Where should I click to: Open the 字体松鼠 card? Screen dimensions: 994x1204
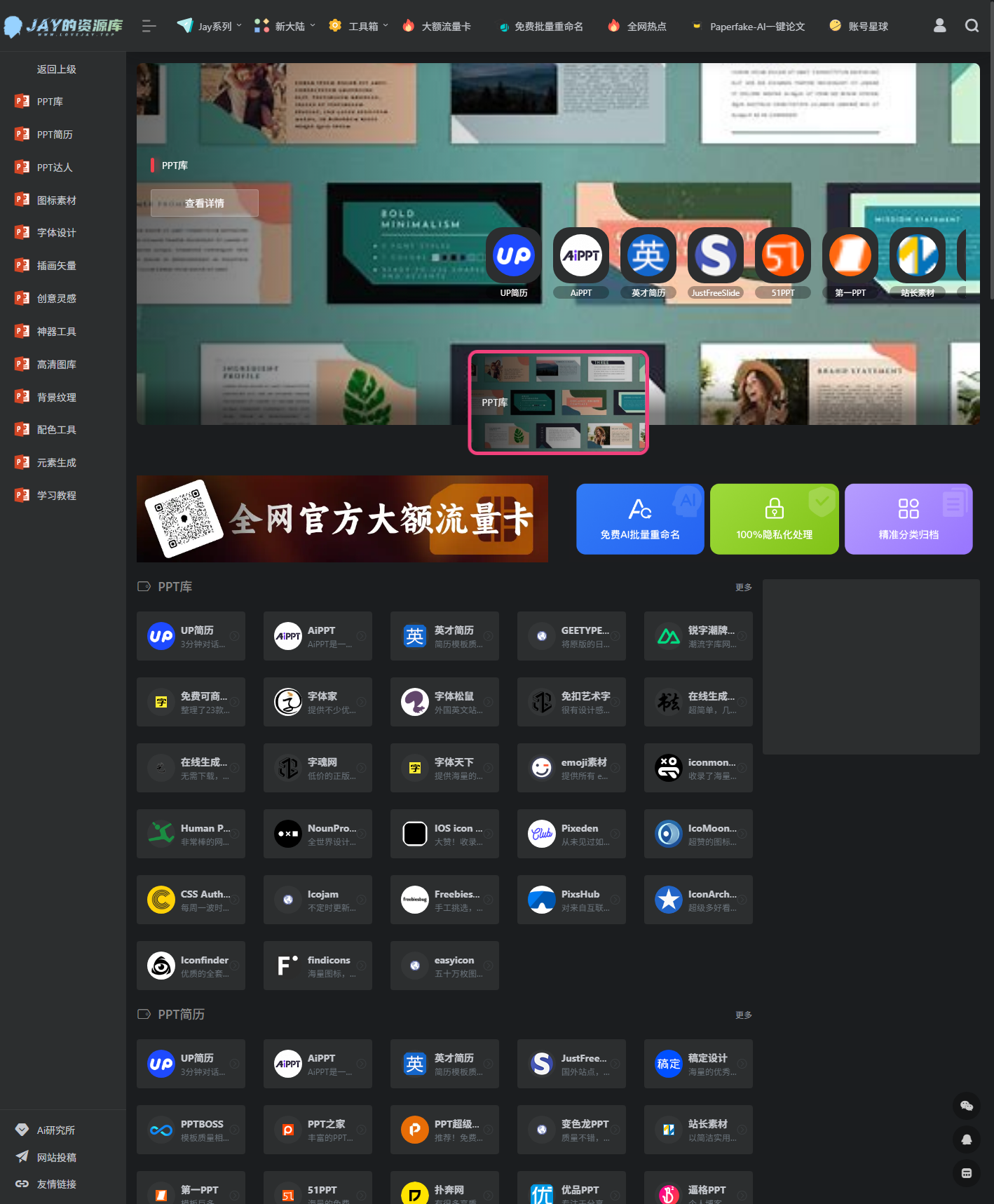coord(444,702)
